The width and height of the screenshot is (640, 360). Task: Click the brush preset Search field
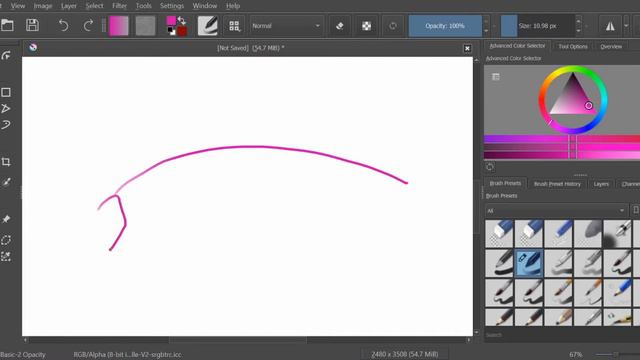point(562,335)
